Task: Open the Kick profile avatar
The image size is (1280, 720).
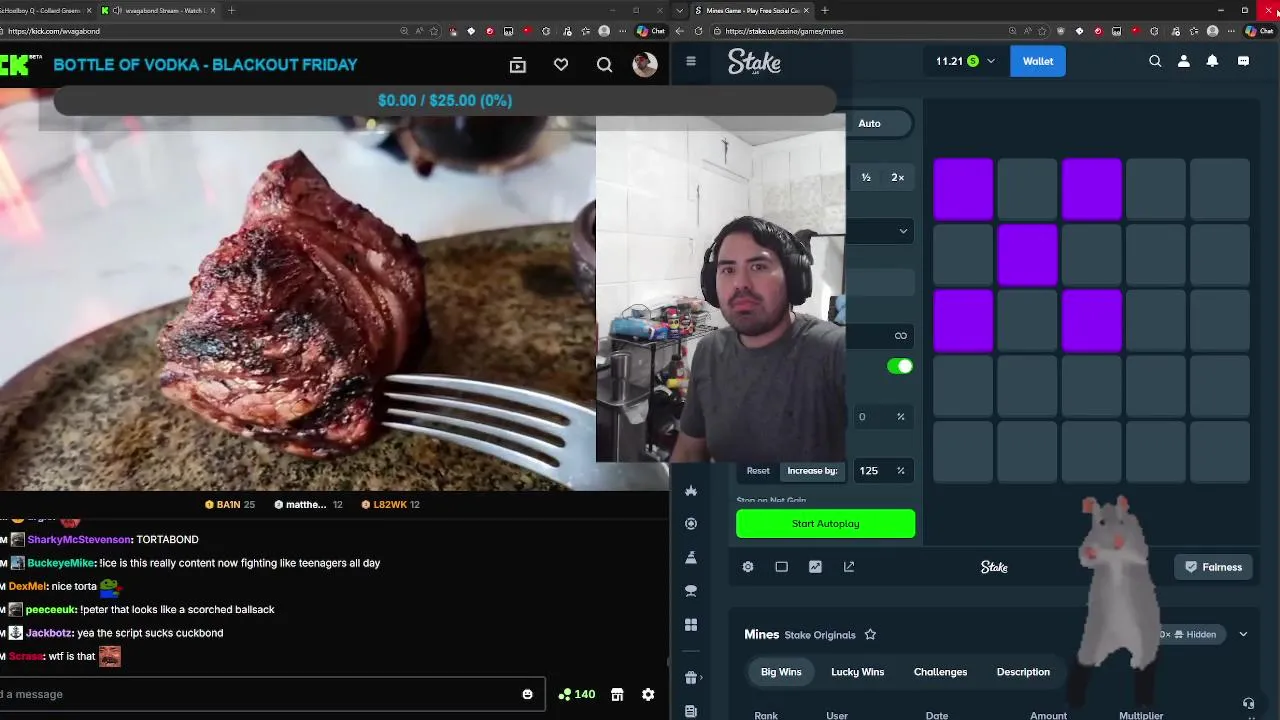Action: [x=645, y=65]
